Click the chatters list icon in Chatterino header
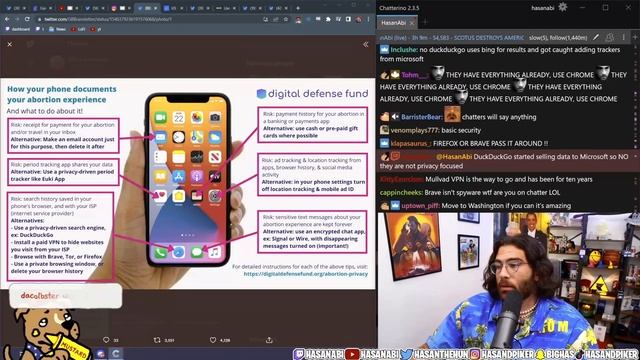The width and height of the screenshot is (640, 360). (x=609, y=37)
